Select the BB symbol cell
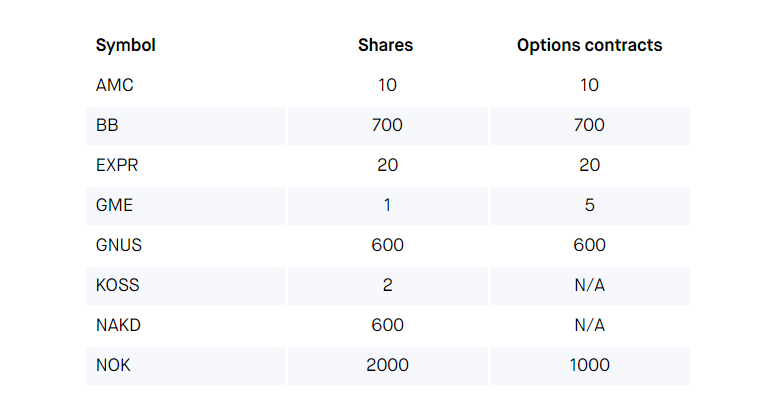784x411 pixels. click(x=108, y=125)
